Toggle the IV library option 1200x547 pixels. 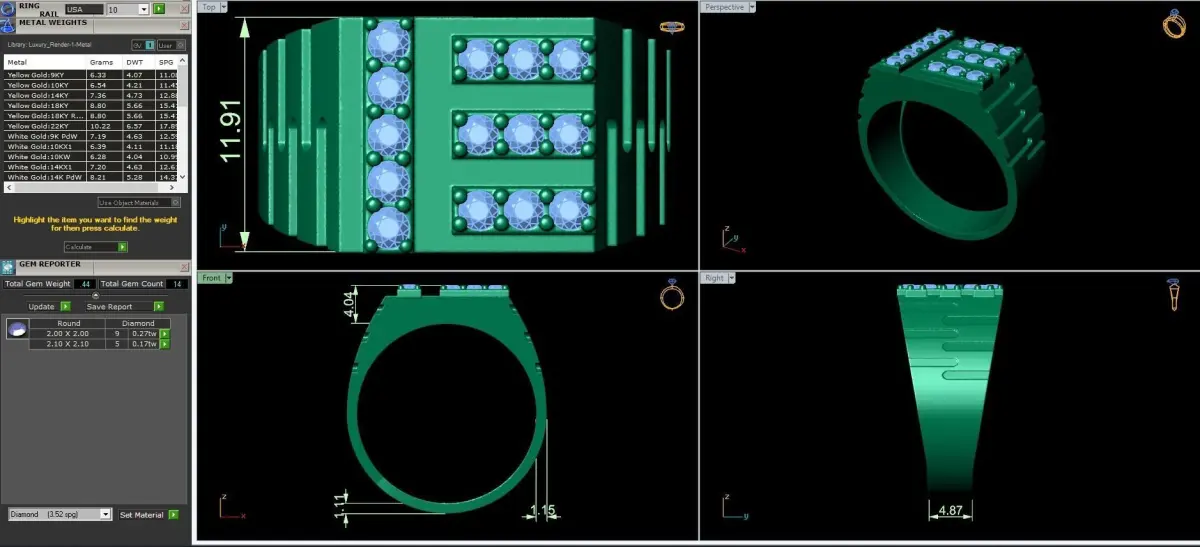(143, 45)
